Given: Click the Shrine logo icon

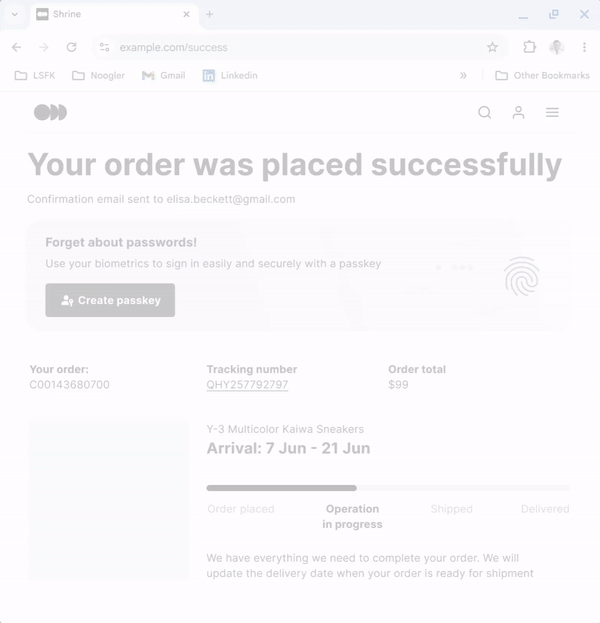Looking at the screenshot, I should click(50, 113).
